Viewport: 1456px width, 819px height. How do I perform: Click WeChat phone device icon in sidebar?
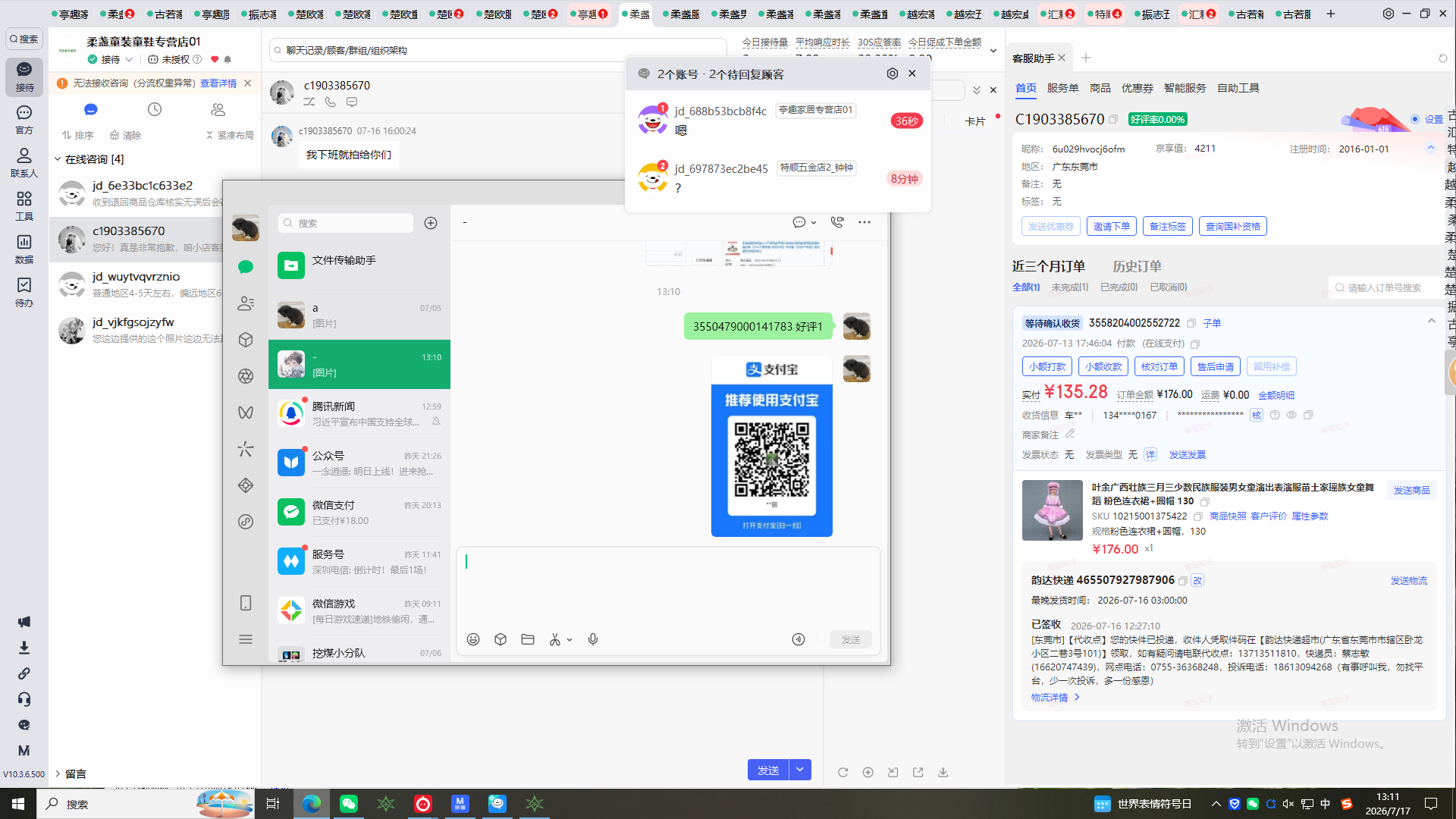(x=246, y=603)
